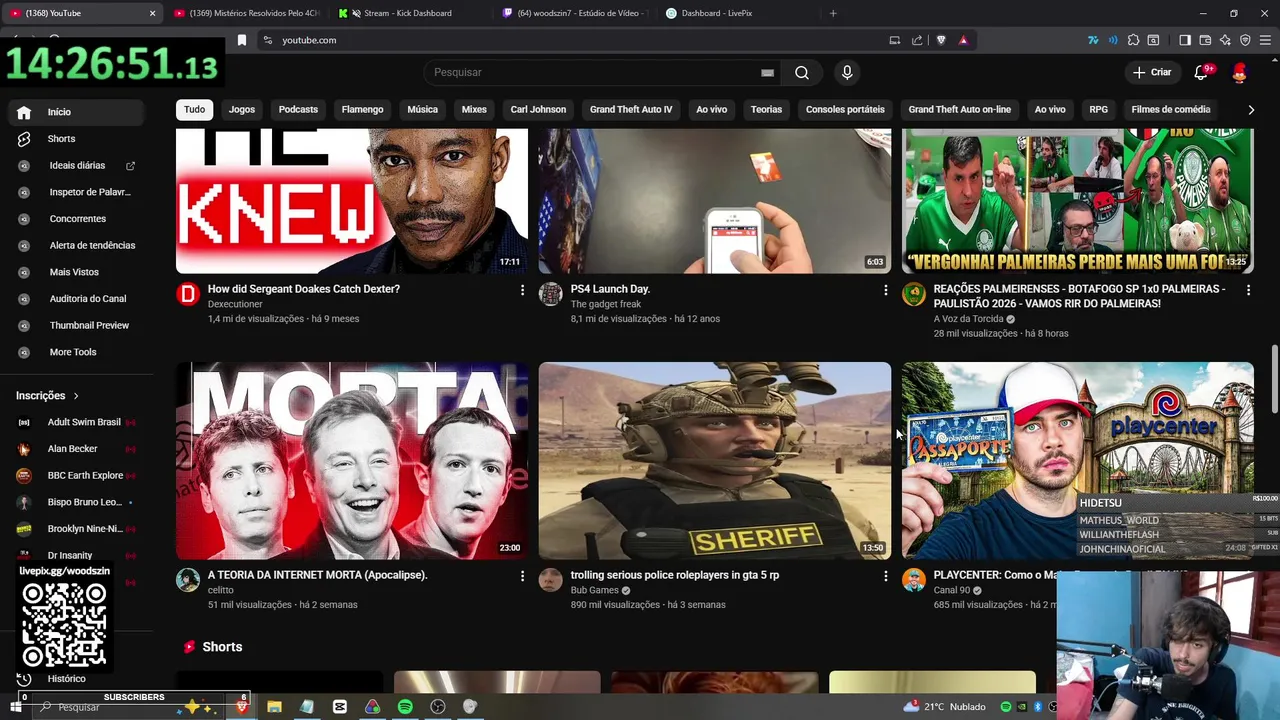Viewport: 1280px width, 720px height.
Task: Select the Música filter chip
Action: (422, 110)
